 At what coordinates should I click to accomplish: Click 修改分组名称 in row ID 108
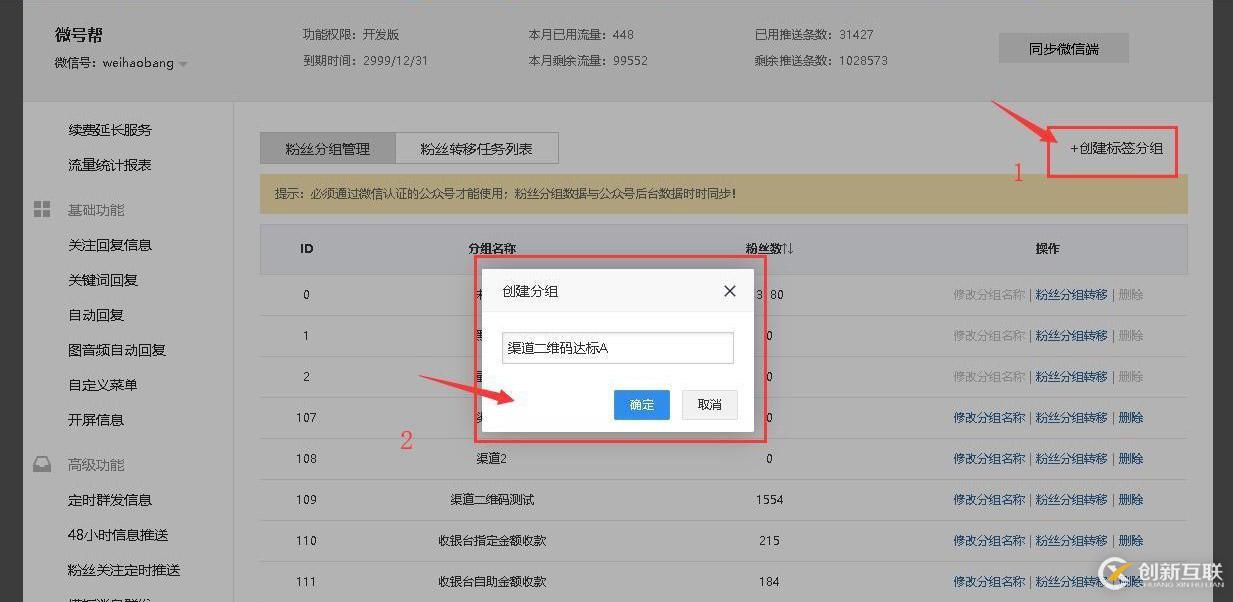[989, 458]
